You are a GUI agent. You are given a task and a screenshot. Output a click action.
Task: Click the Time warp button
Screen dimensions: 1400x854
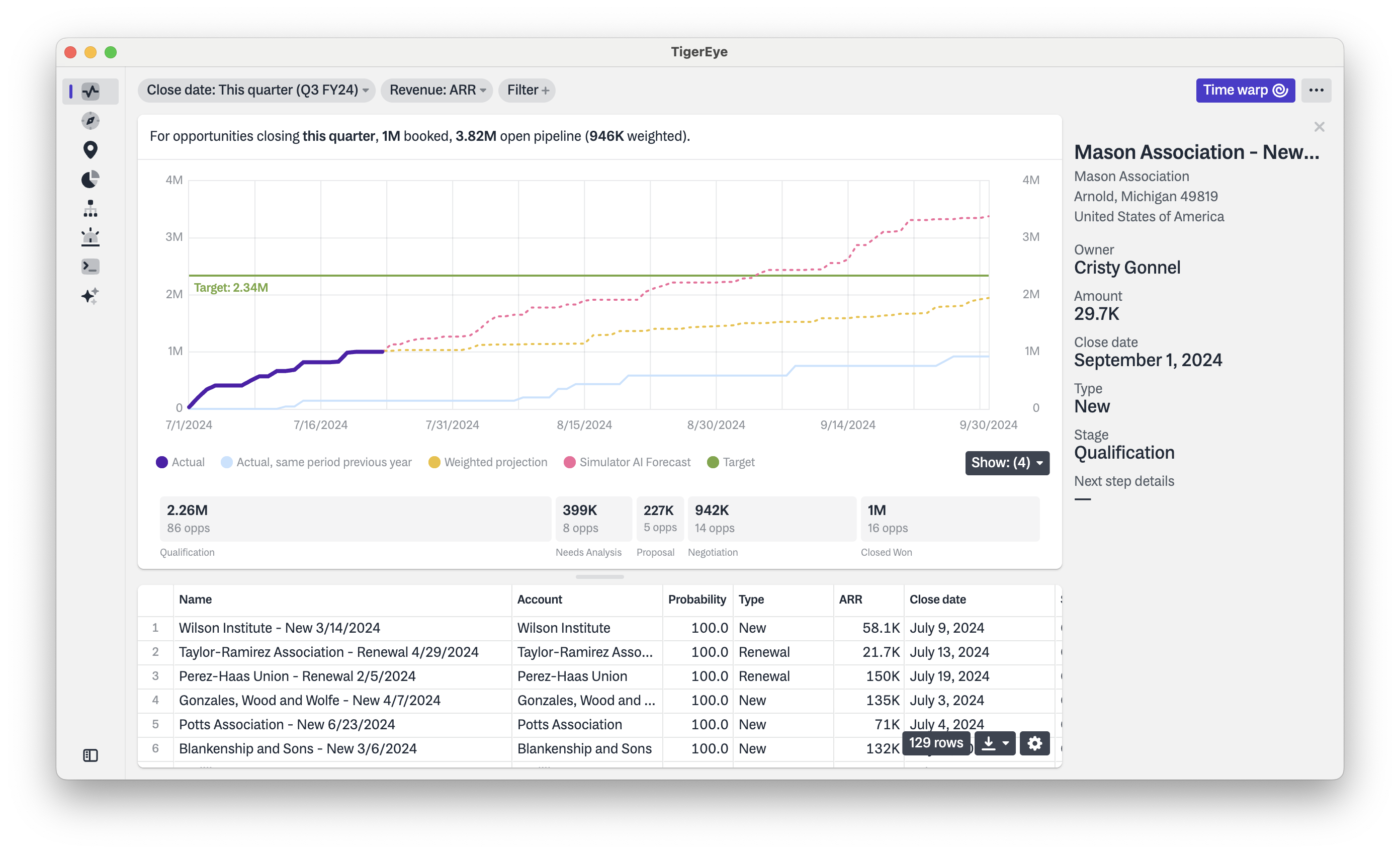coord(1245,90)
